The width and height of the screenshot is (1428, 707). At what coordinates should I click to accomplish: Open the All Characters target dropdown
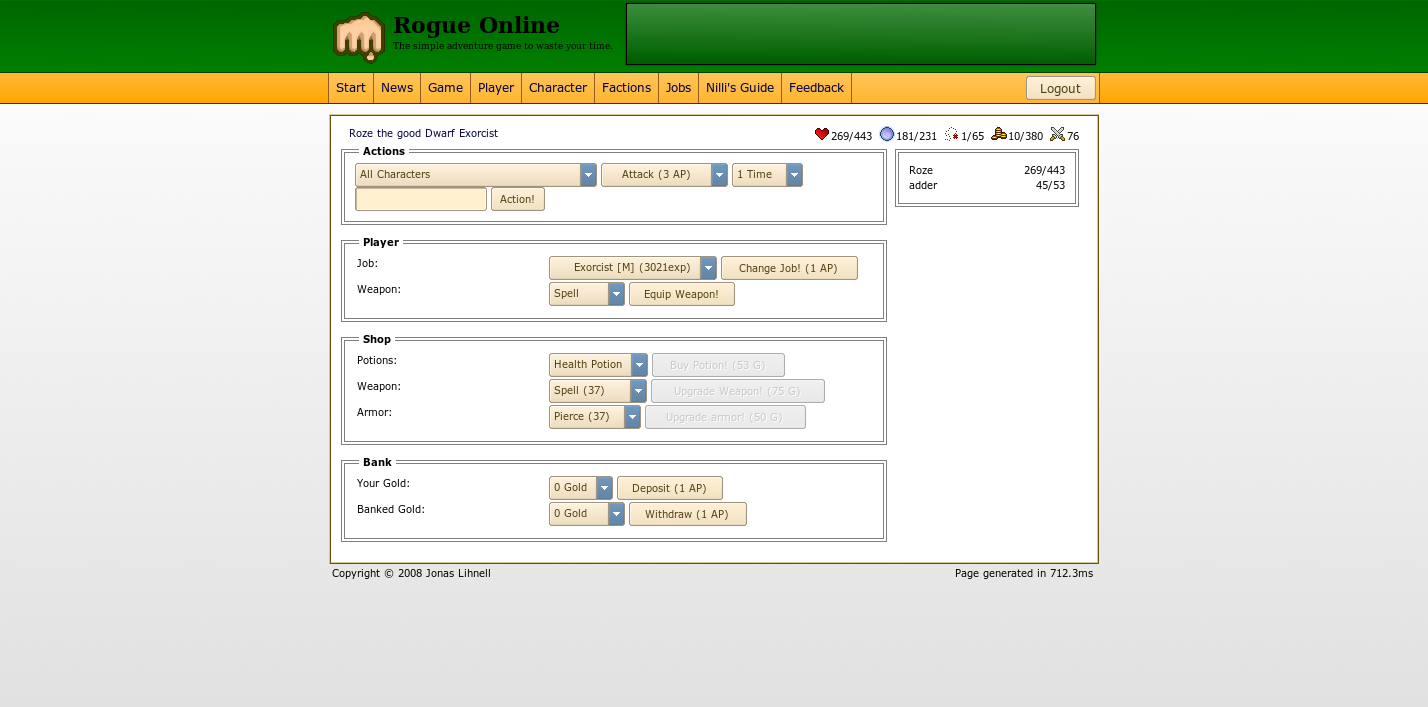pos(476,175)
